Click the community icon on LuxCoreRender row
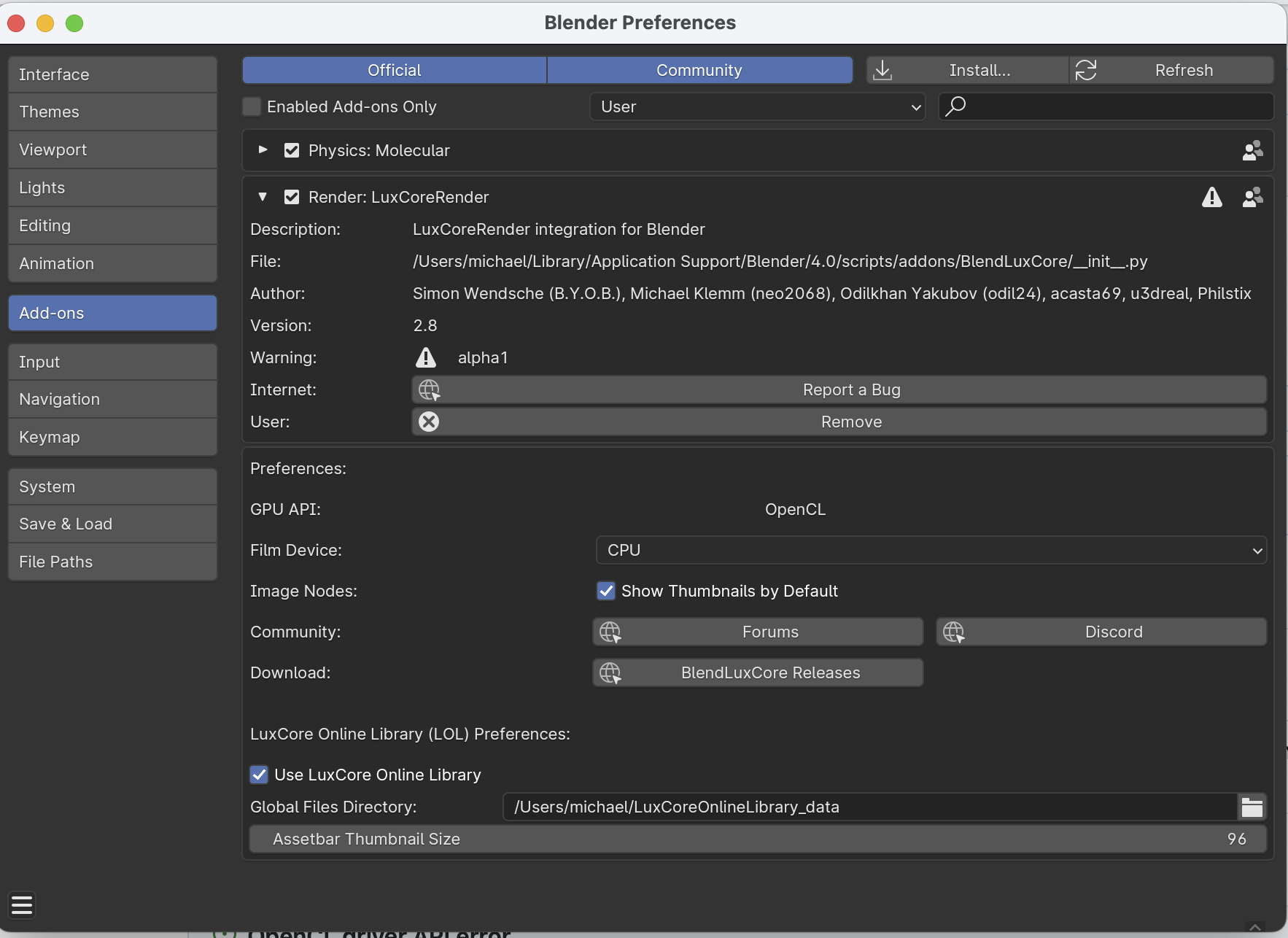 click(1252, 197)
